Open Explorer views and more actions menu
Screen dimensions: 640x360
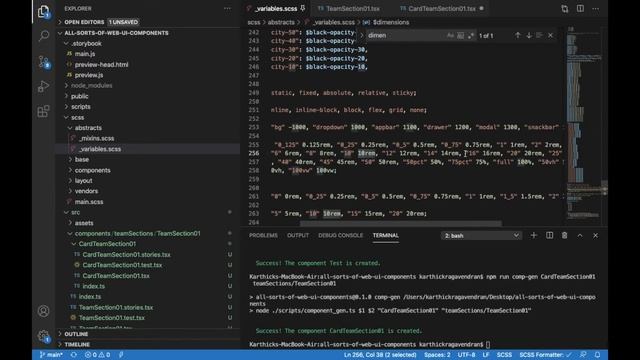pos(227,9)
